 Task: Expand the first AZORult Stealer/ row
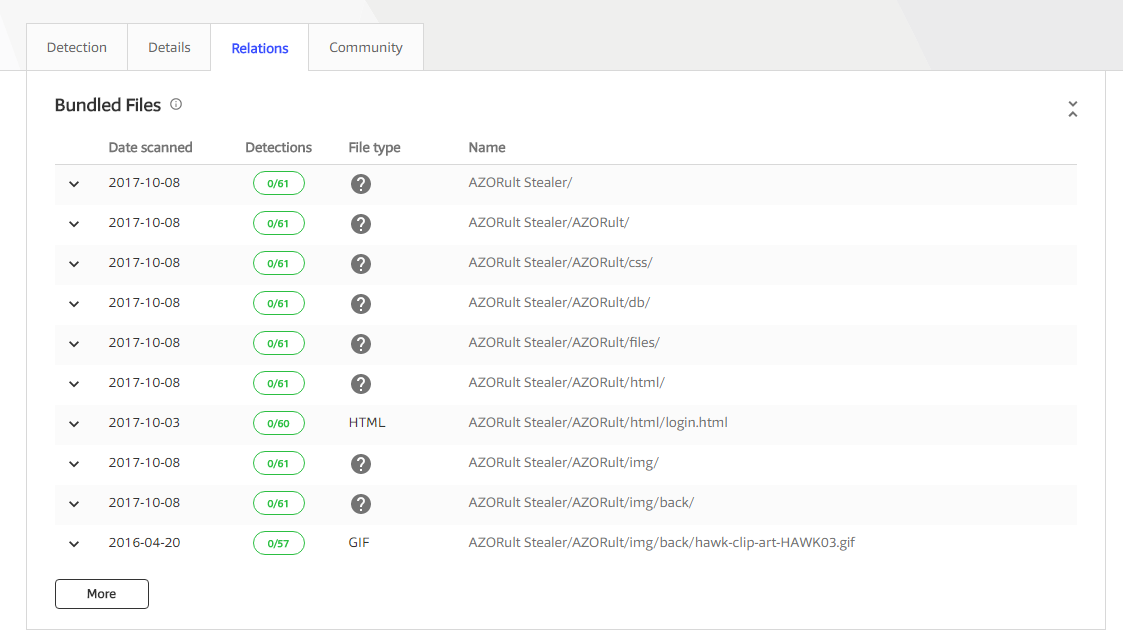click(x=74, y=184)
